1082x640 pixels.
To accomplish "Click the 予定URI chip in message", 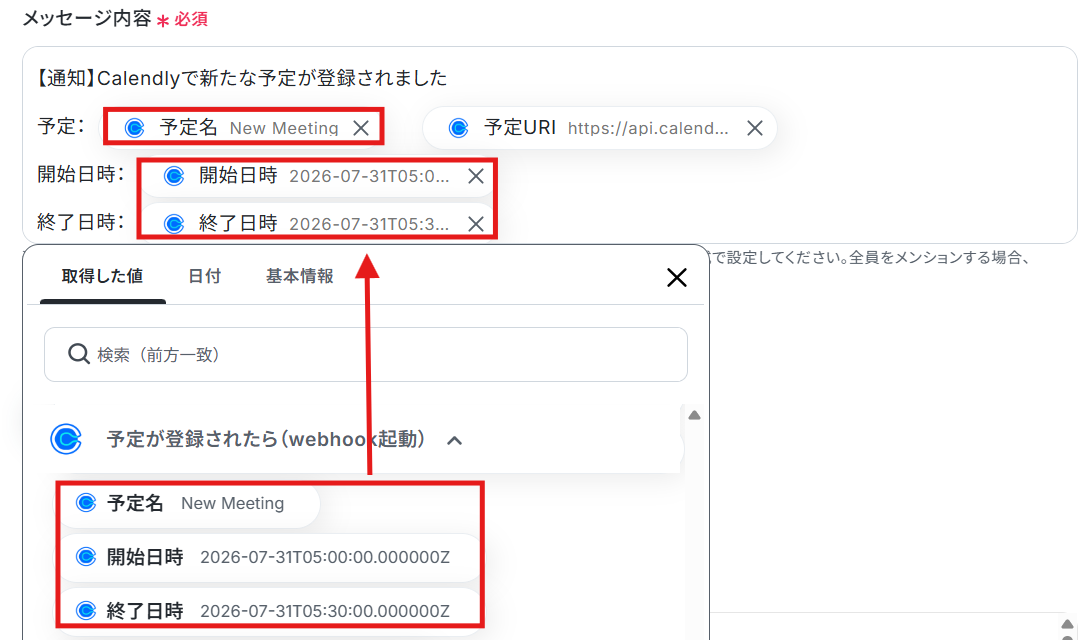I will click(x=599, y=128).
